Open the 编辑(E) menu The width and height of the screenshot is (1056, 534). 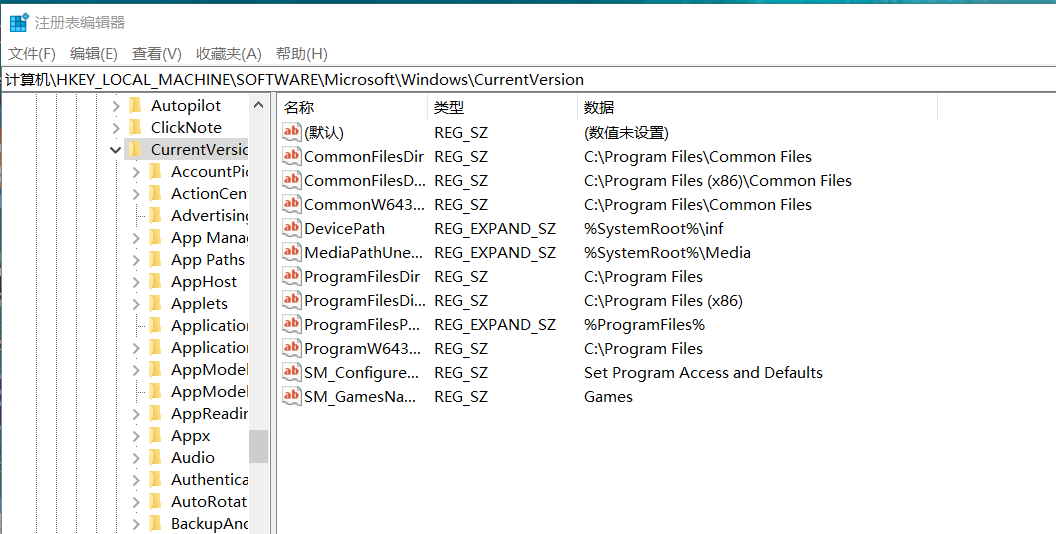[94, 54]
